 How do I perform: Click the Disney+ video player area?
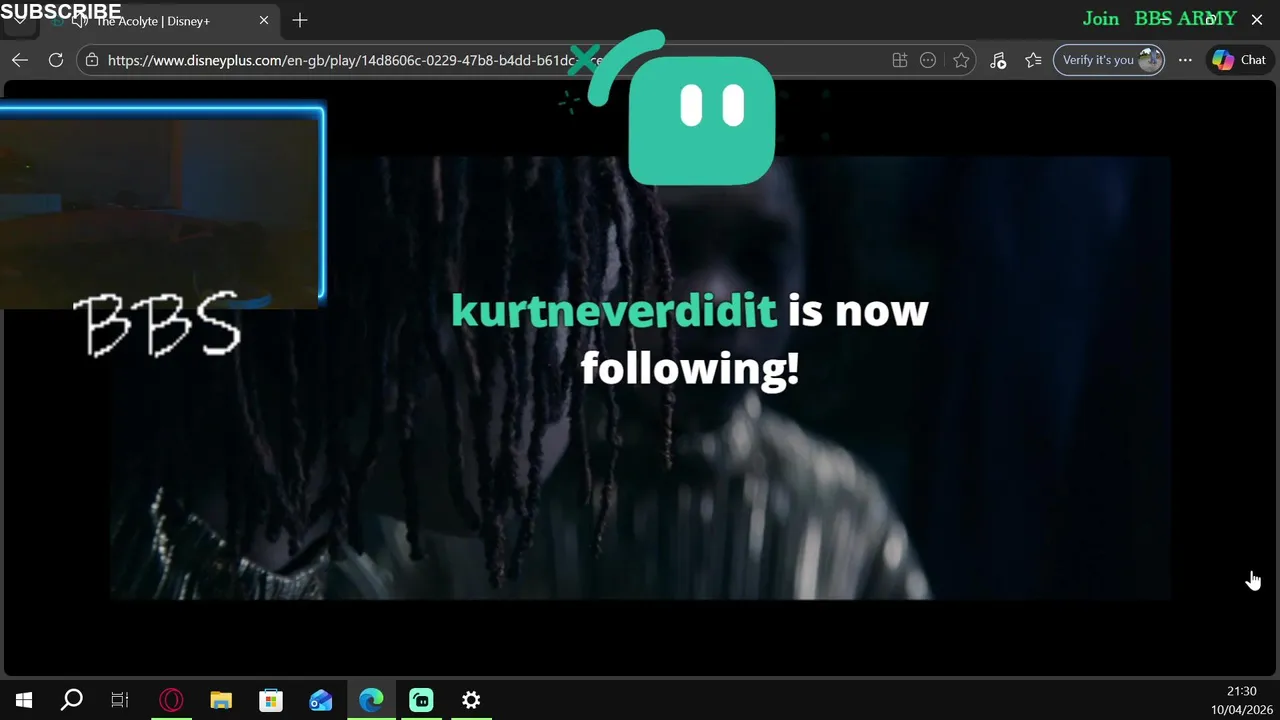tap(640, 378)
